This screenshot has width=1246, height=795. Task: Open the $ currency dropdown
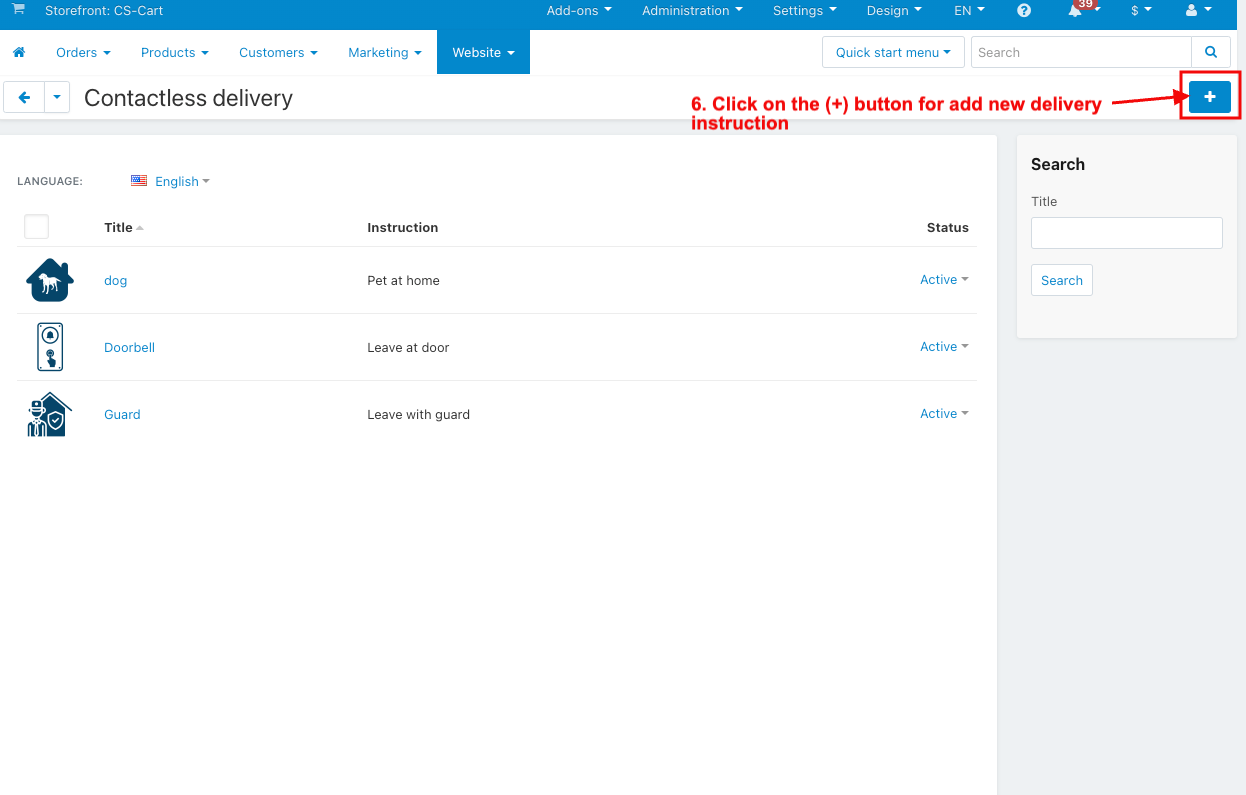click(x=1141, y=11)
